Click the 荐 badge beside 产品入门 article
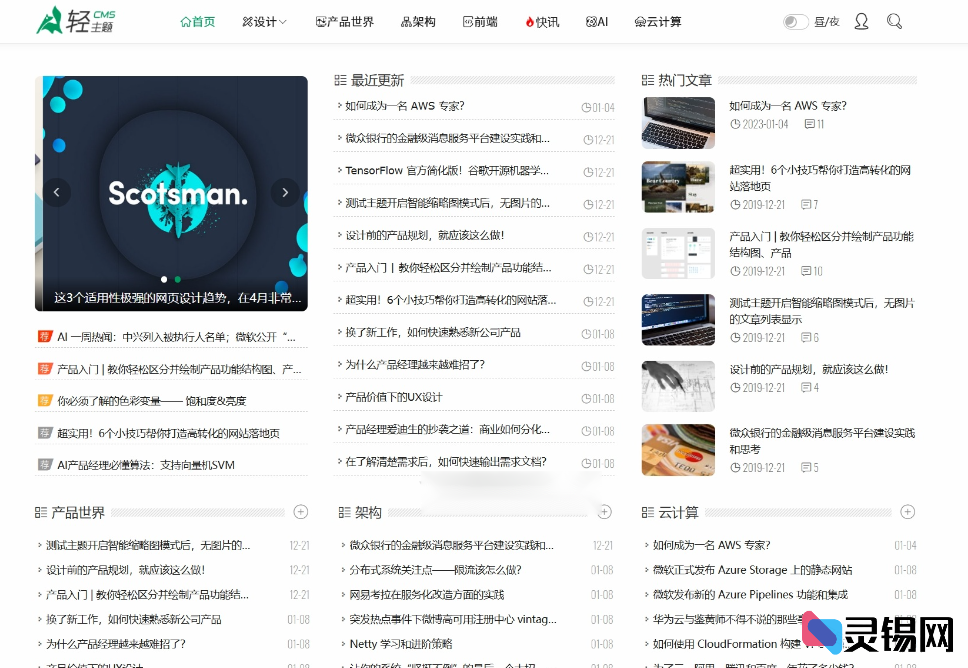Screen dimensions: 968x668 pos(45,368)
